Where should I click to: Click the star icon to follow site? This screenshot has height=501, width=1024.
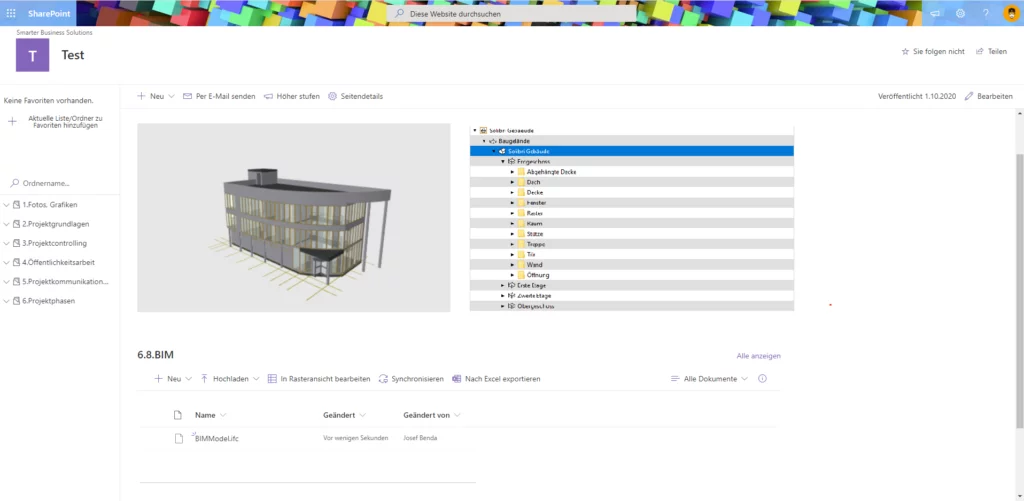pyautogui.click(x=905, y=52)
